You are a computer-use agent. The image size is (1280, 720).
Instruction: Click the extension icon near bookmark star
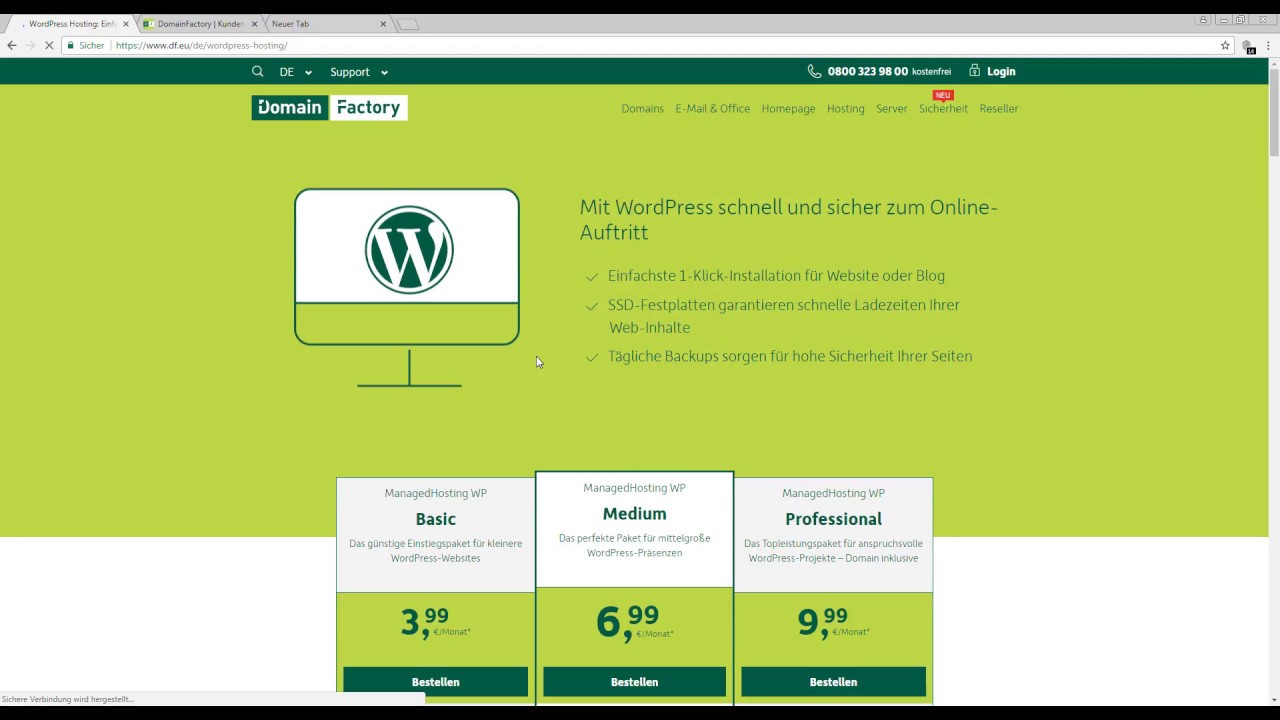pyautogui.click(x=1248, y=46)
